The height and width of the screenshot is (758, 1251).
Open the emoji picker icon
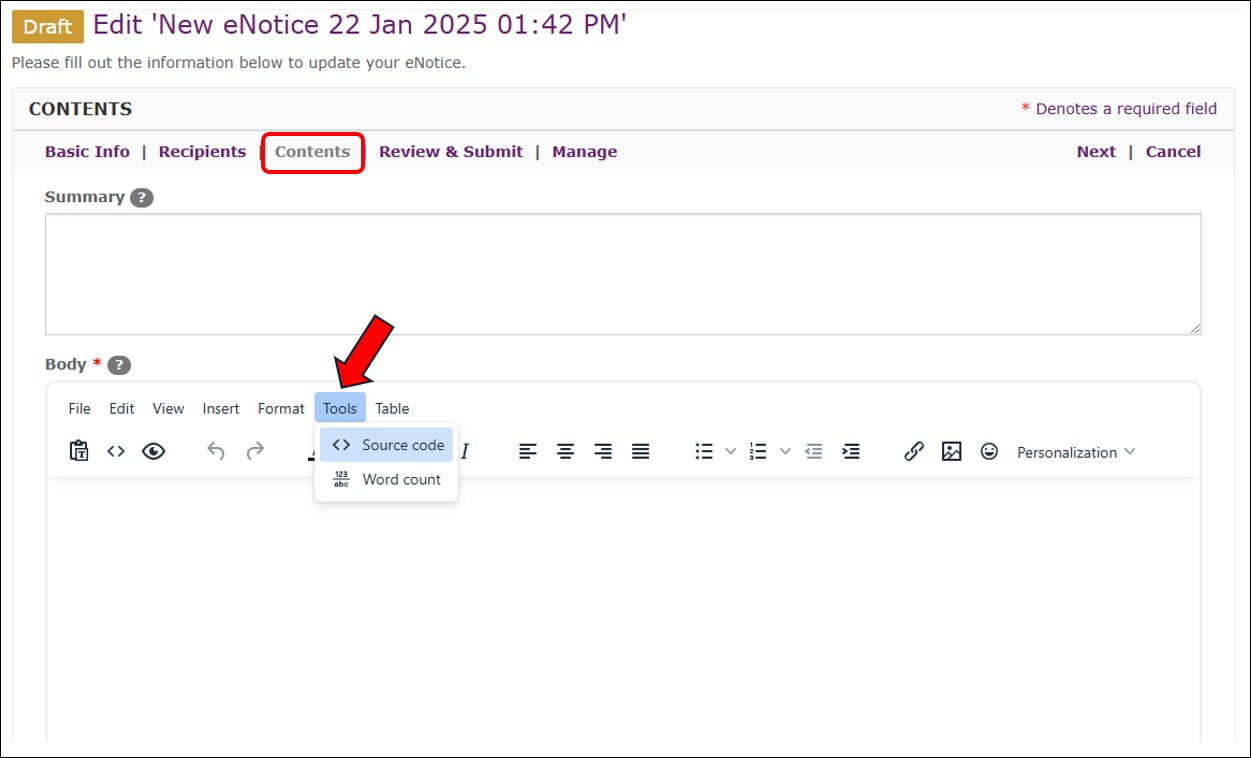989,452
